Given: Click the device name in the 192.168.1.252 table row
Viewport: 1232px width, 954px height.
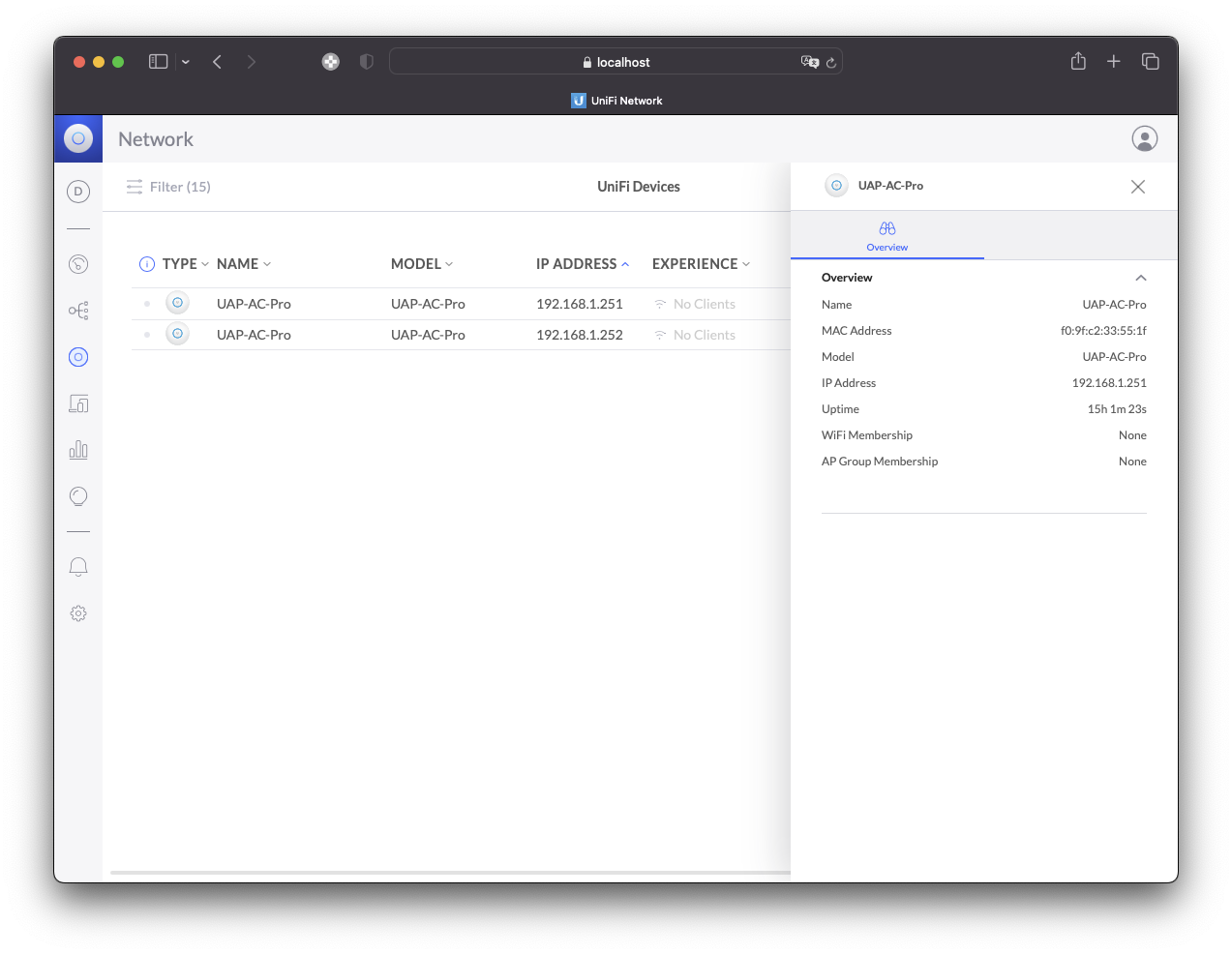Looking at the screenshot, I should pyautogui.click(x=254, y=335).
